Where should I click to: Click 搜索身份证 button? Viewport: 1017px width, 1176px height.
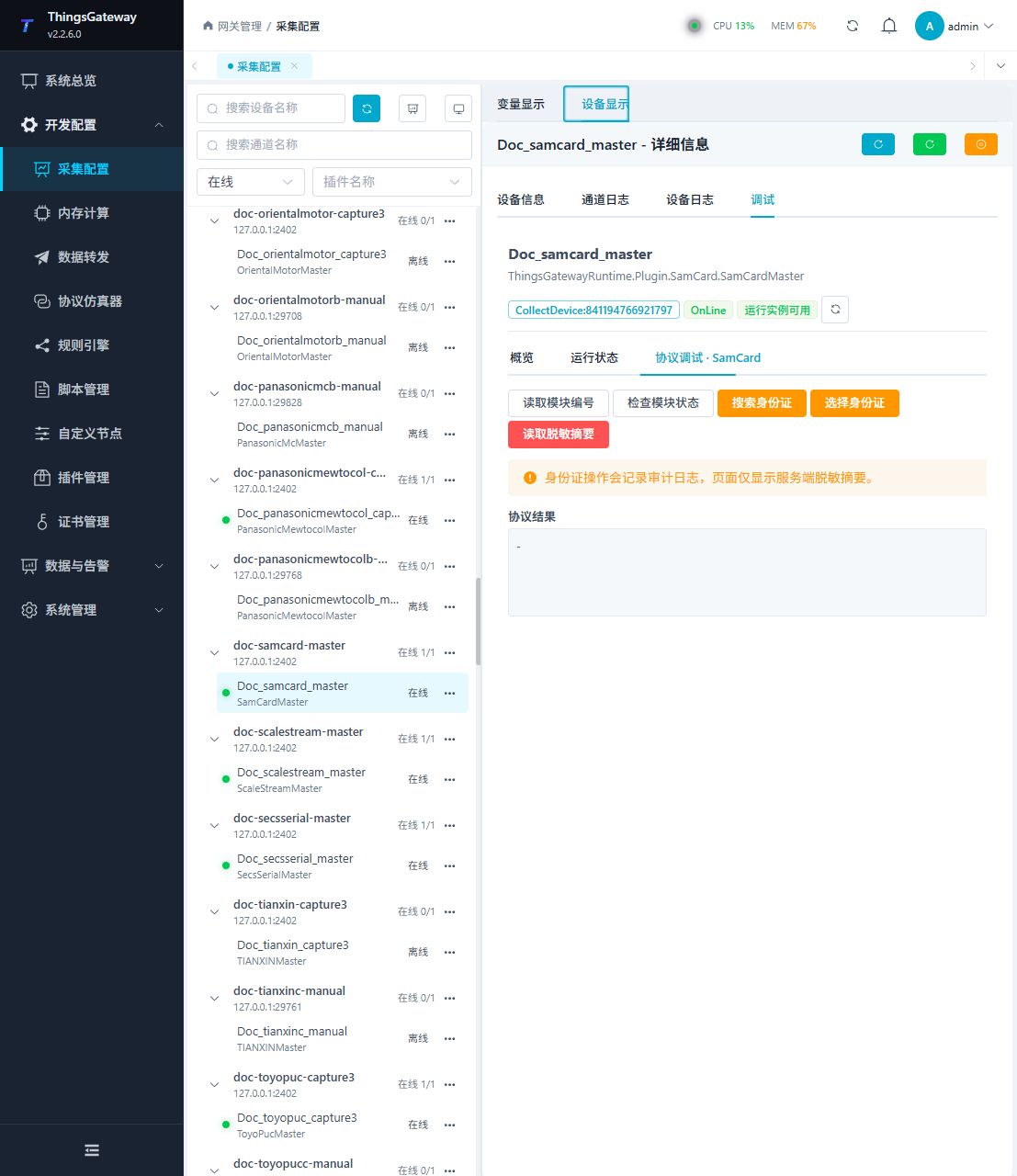[762, 403]
